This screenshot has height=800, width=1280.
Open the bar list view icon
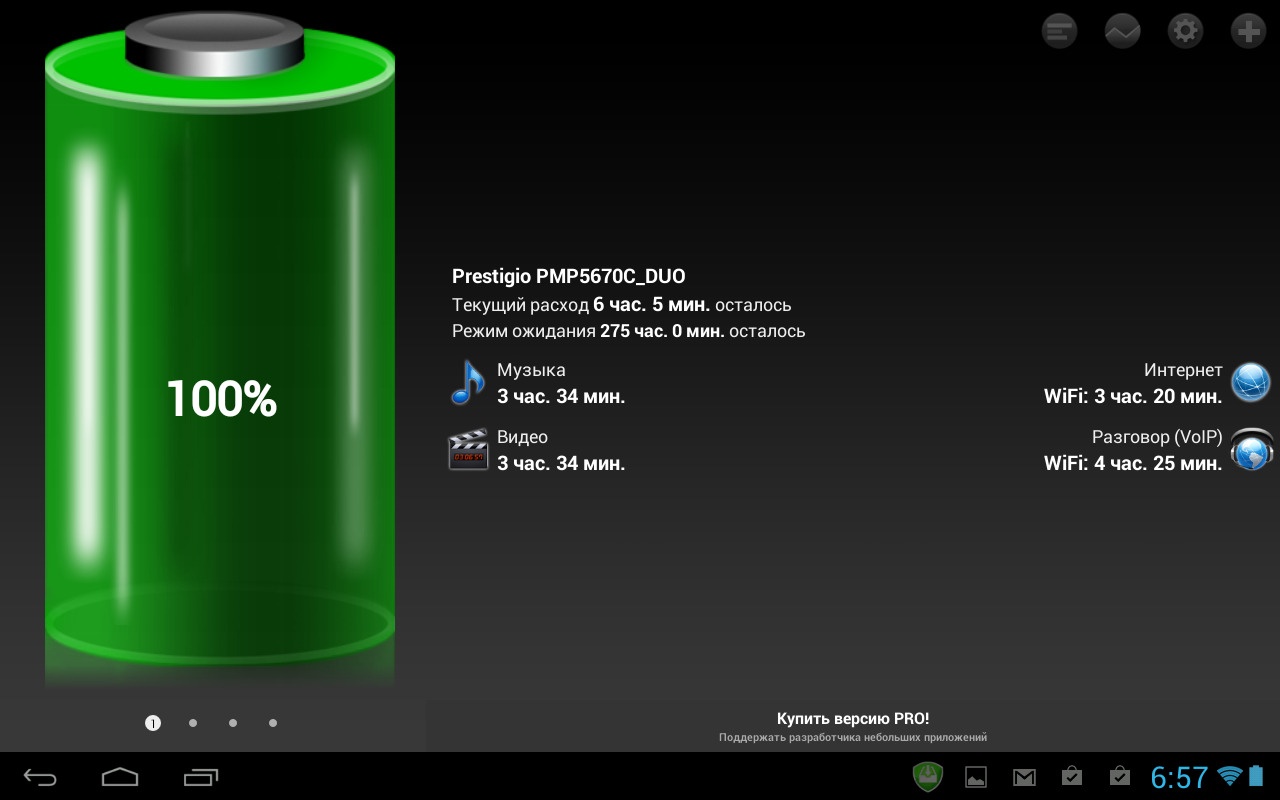tap(1059, 31)
